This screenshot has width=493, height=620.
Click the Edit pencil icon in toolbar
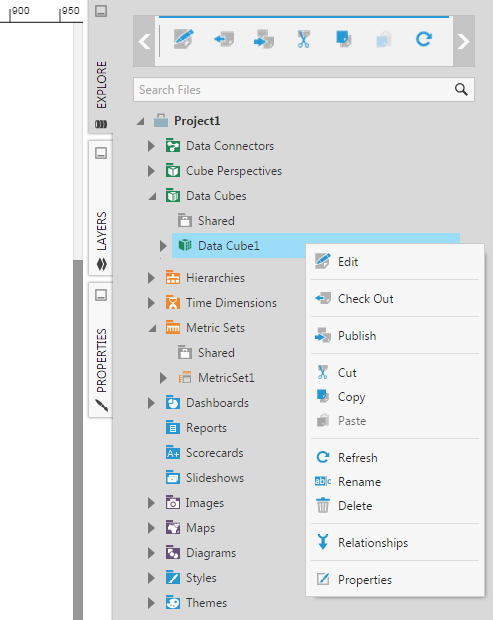pos(184,39)
